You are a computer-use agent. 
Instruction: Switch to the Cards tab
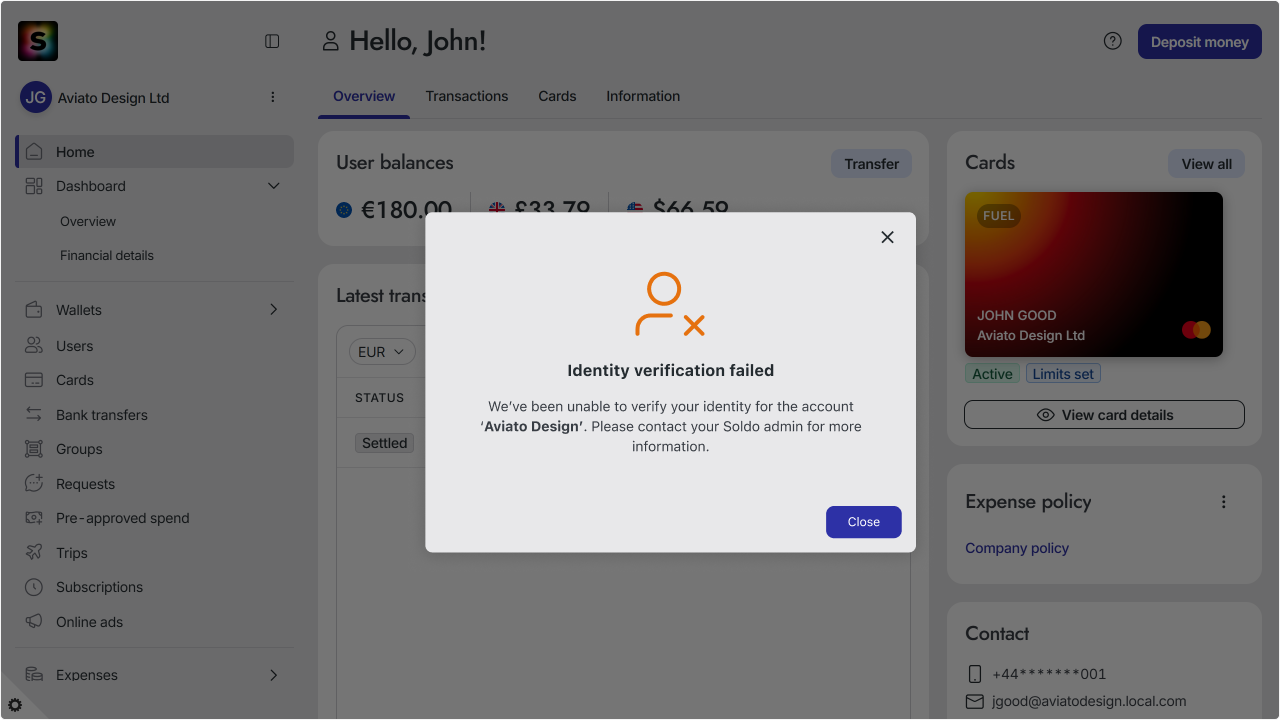click(557, 96)
